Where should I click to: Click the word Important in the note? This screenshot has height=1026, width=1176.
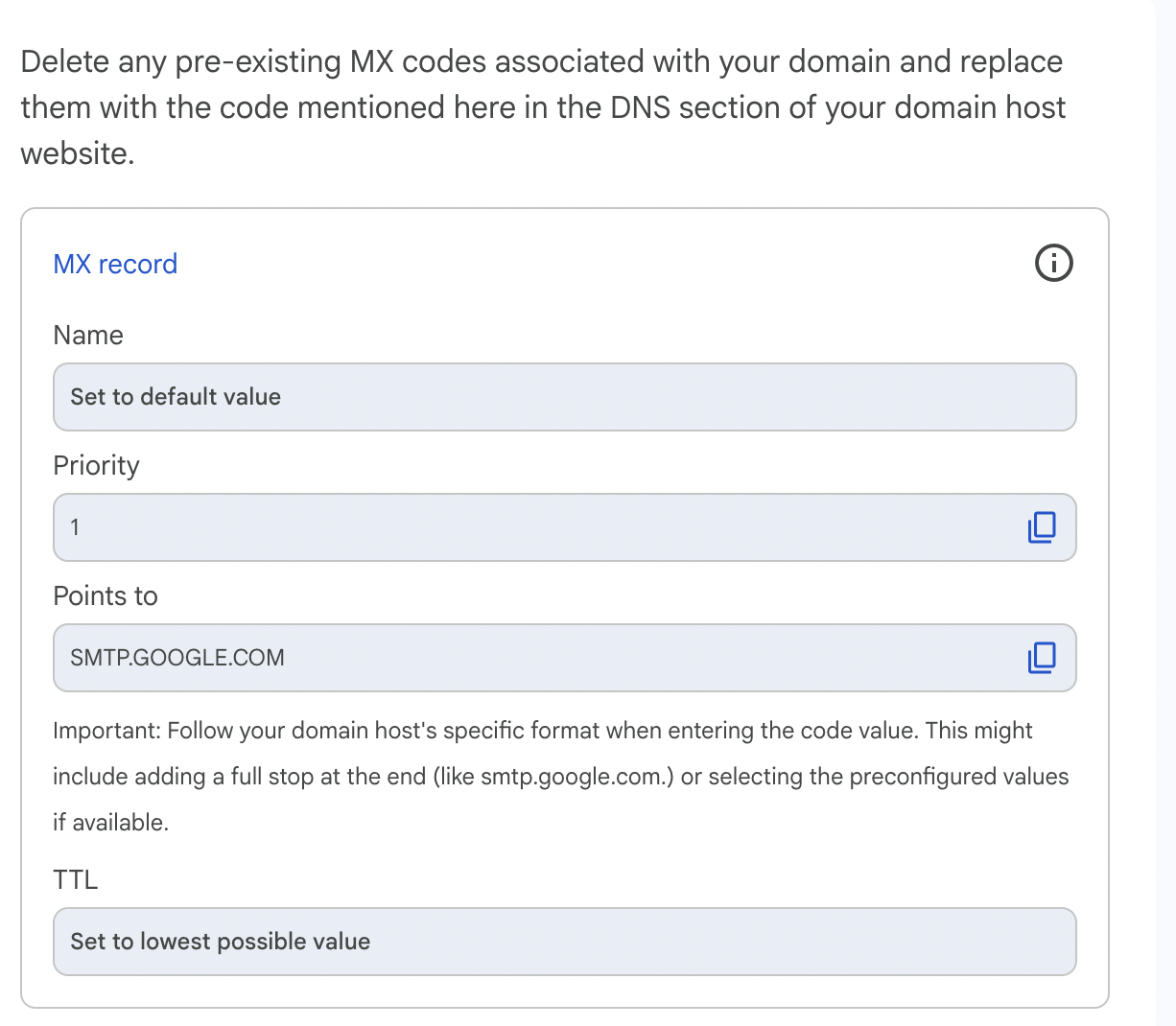click(x=106, y=731)
